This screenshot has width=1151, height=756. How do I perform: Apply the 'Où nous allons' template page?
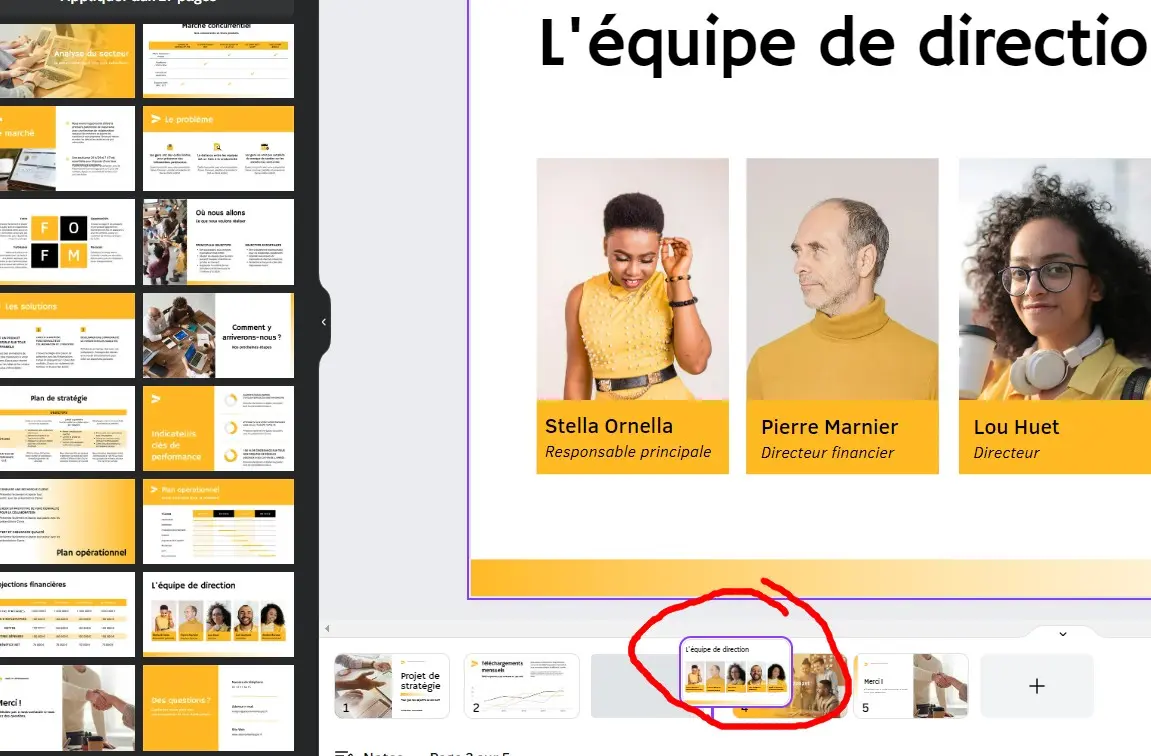pyautogui.click(x=219, y=242)
